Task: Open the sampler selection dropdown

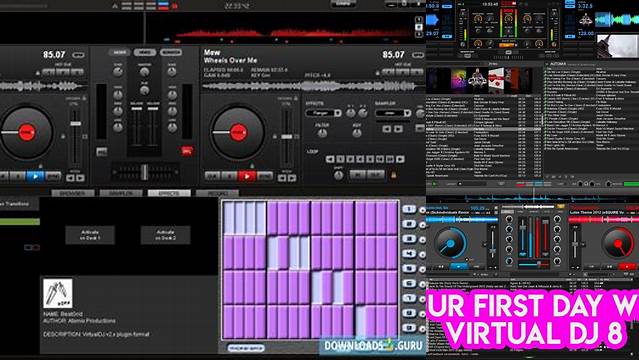Action: 393,113
